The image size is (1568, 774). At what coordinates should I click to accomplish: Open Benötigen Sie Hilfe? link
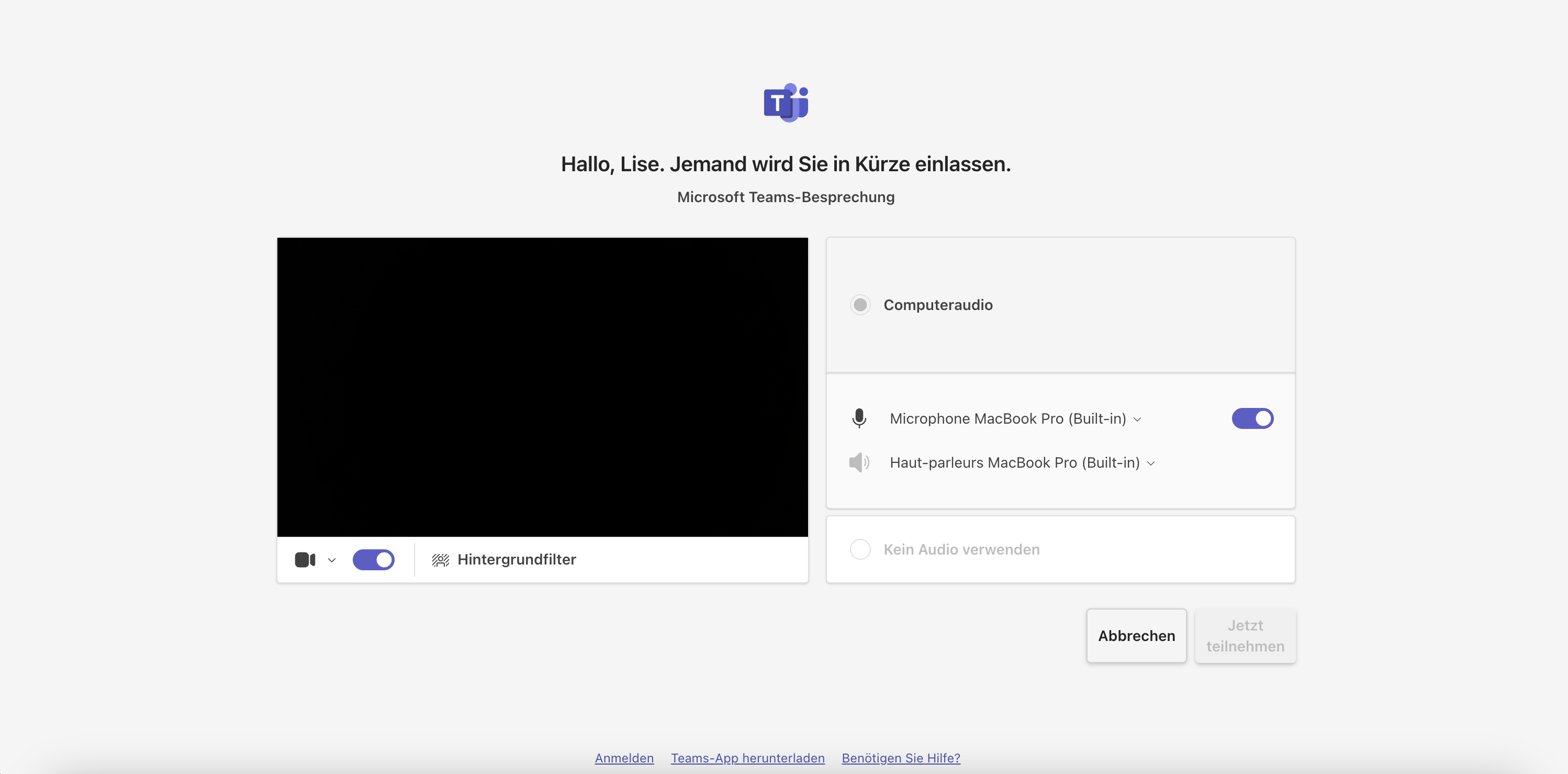point(900,758)
